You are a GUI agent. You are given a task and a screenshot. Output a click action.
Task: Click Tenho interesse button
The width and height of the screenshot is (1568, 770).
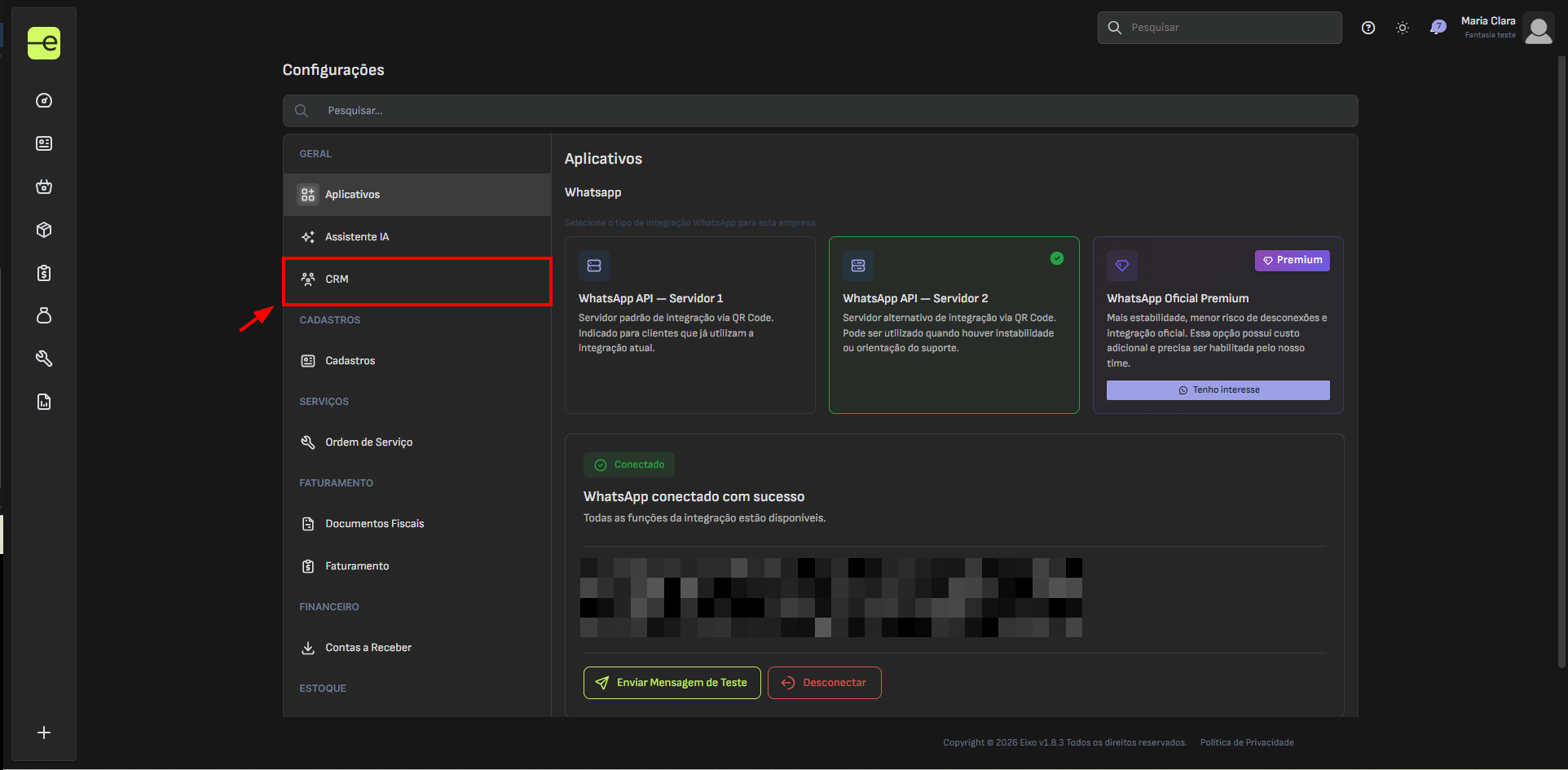coord(1218,390)
